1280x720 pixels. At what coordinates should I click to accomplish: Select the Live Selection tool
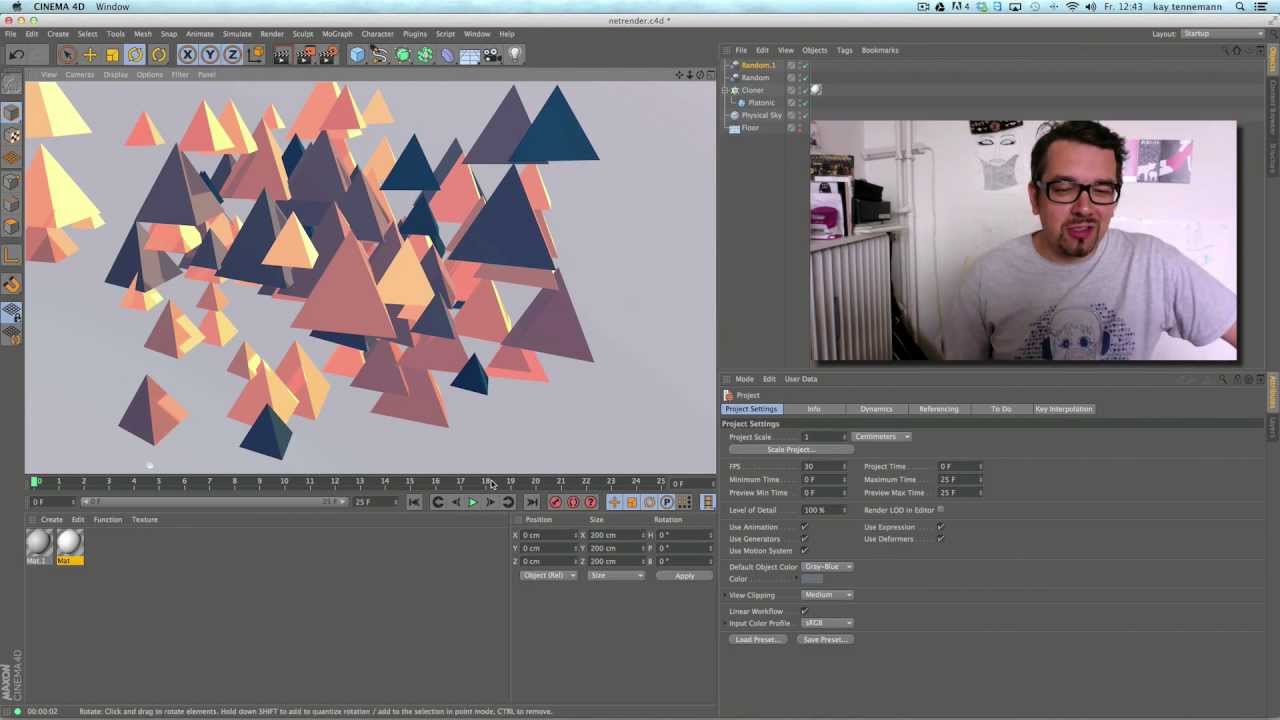click(67, 55)
